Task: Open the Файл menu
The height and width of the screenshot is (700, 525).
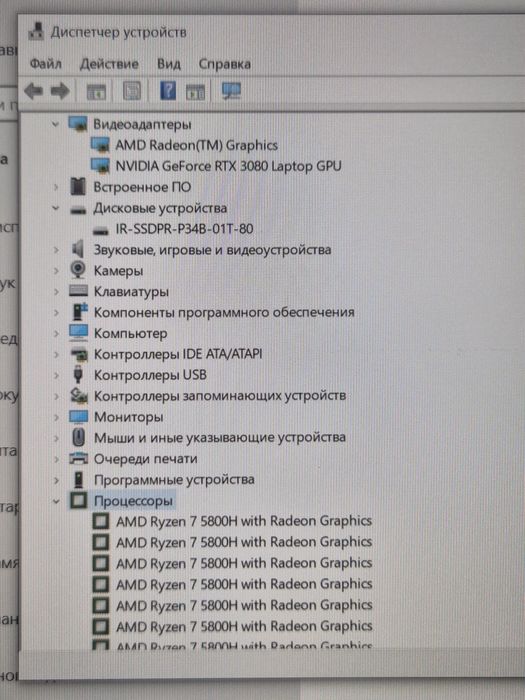Action: click(x=46, y=64)
